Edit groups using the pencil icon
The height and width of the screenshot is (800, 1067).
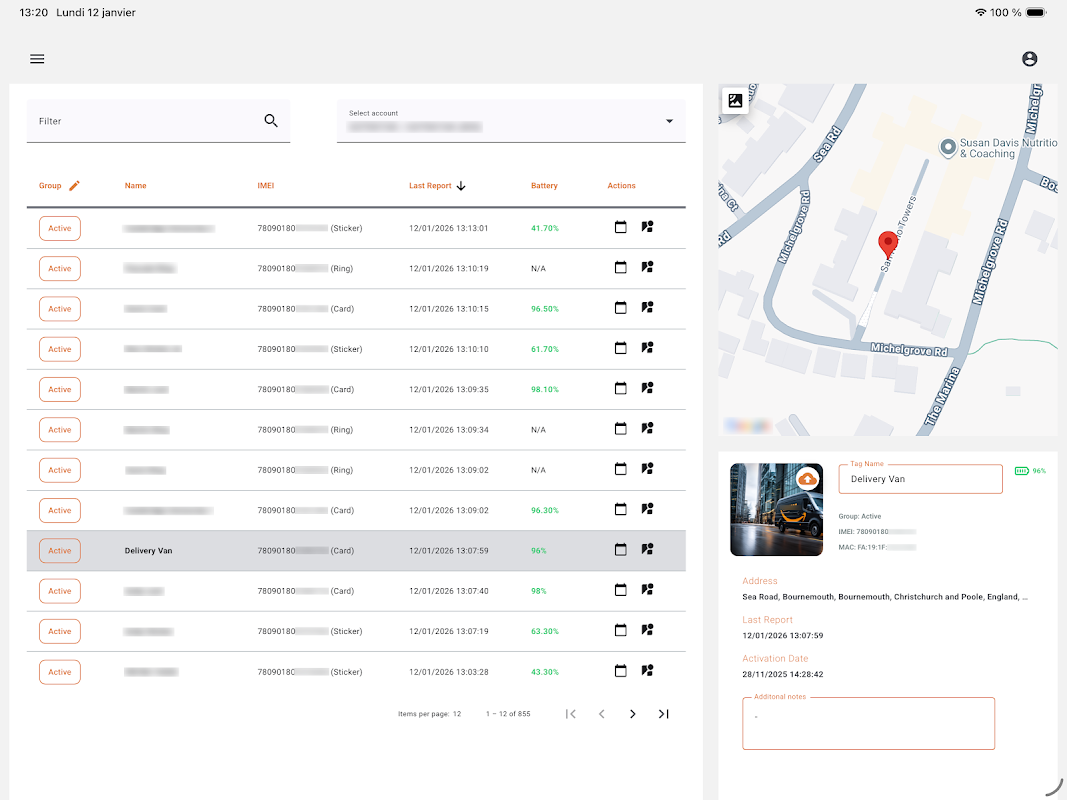pos(74,185)
